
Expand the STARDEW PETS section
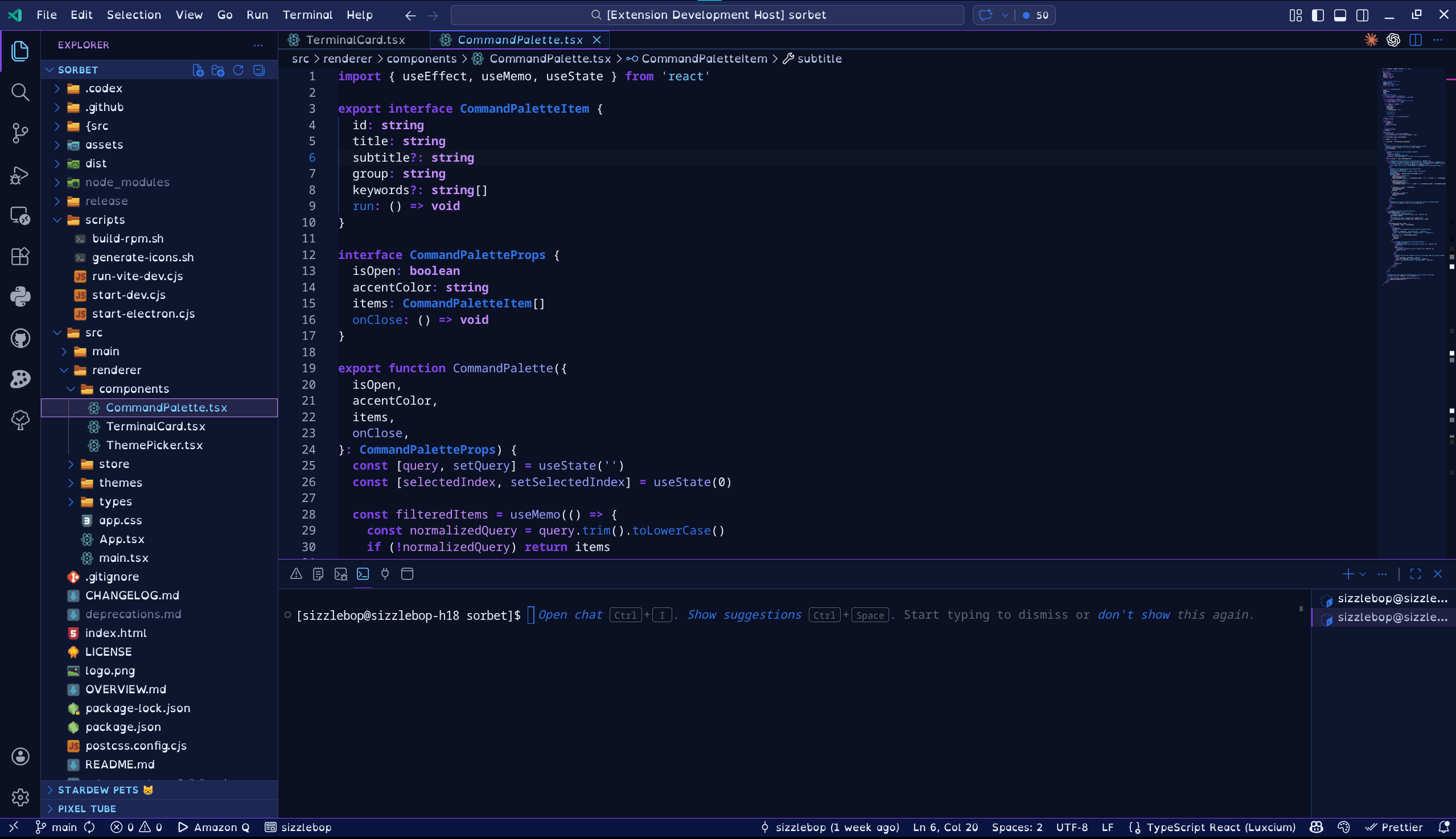[98, 790]
